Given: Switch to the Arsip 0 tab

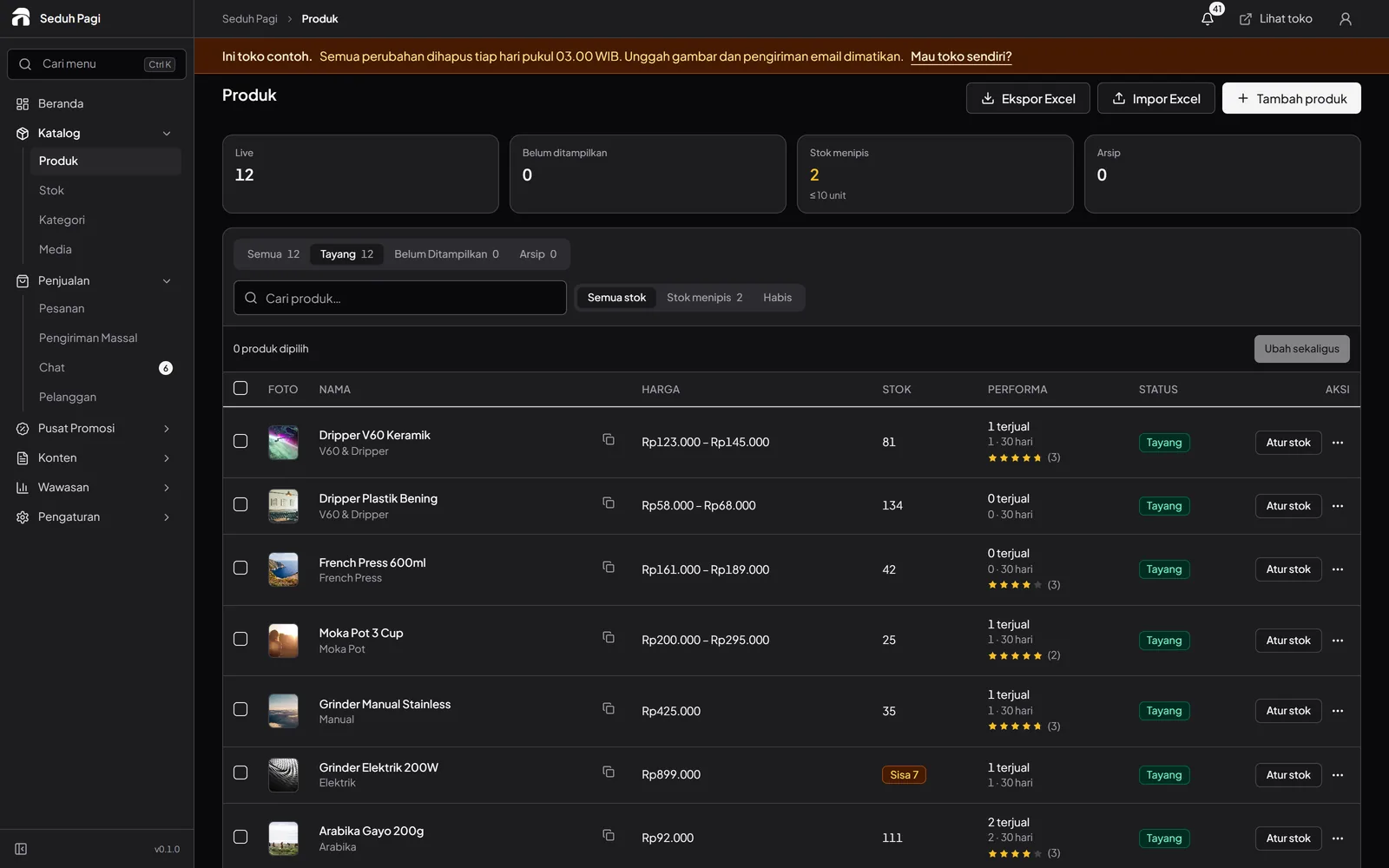Looking at the screenshot, I should pyautogui.click(x=538, y=254).
